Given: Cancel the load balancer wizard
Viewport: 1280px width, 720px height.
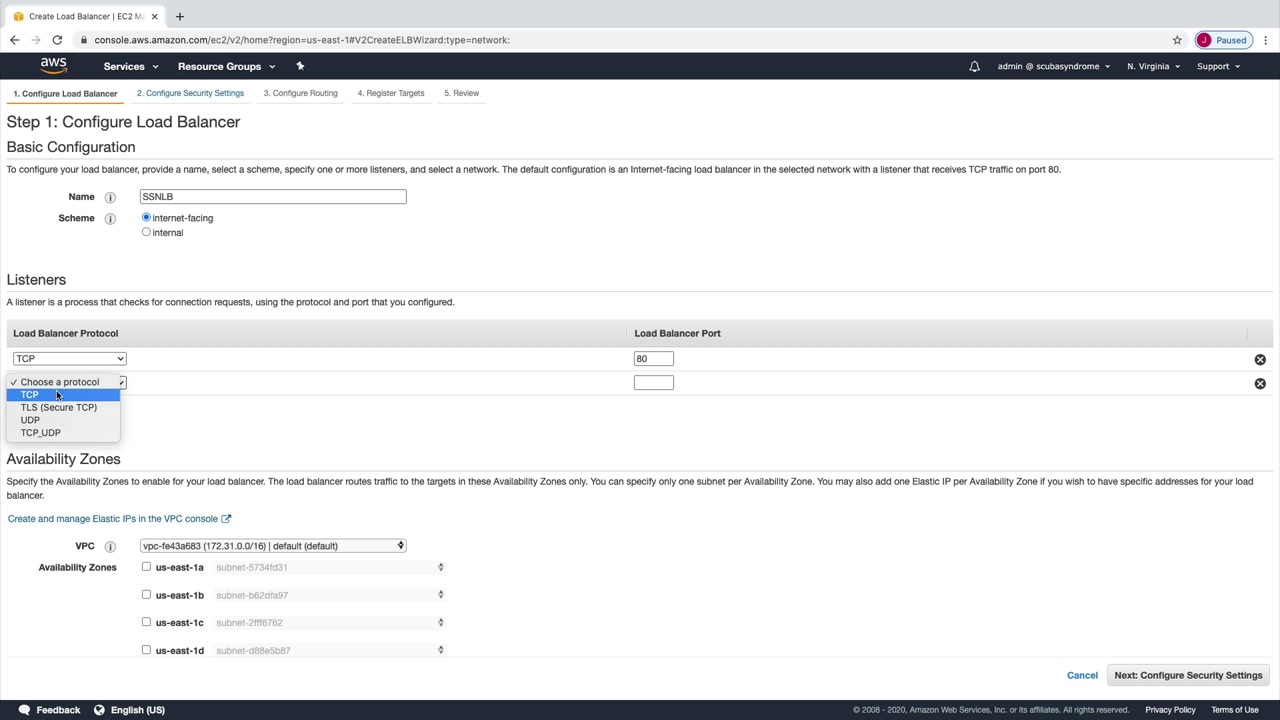Looking at the screenshot, I should (x=1082, y=675).
